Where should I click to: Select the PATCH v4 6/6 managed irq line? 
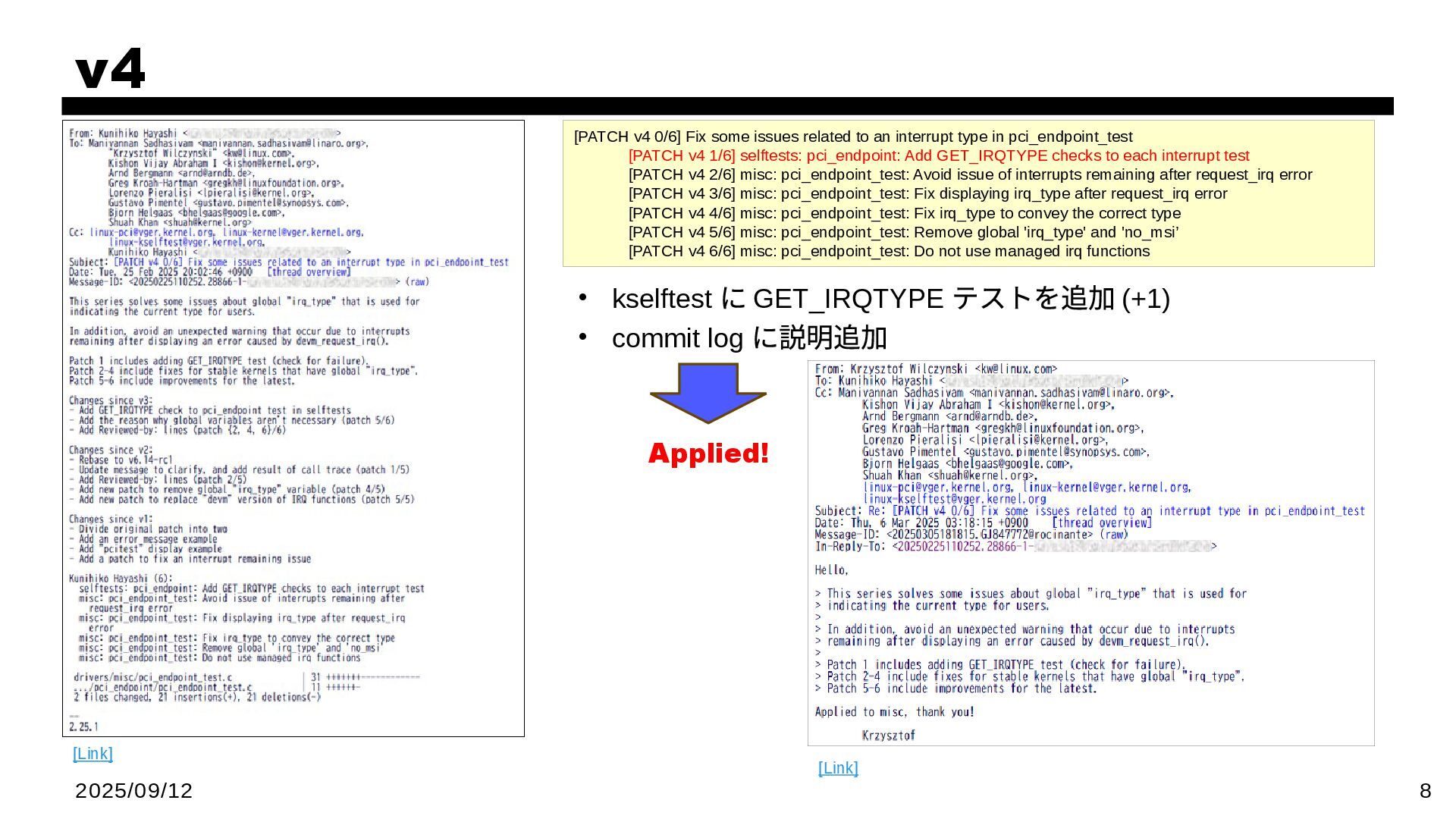click(888, 251)
